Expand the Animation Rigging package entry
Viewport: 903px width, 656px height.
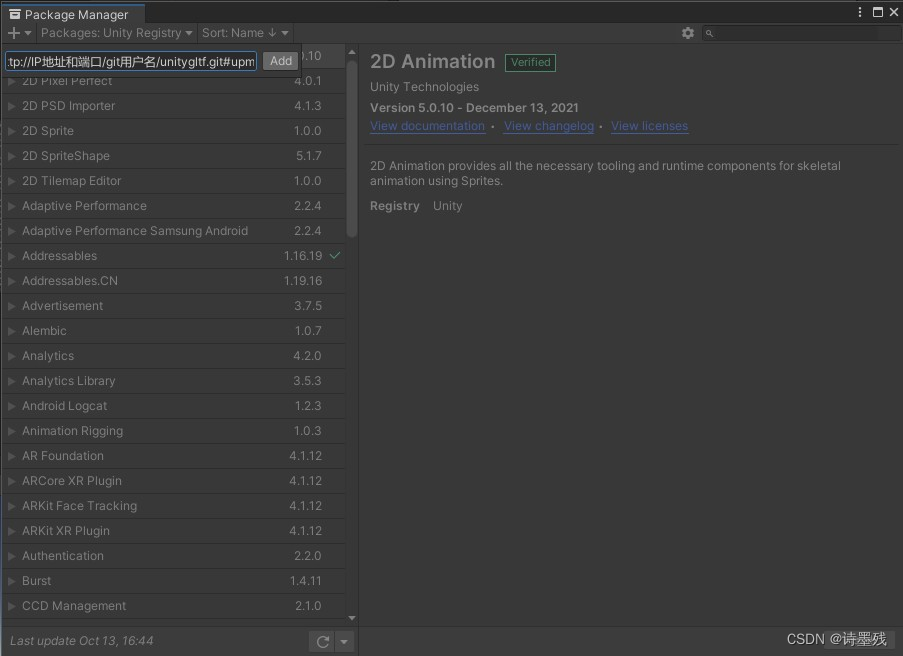[x=12, y=430]
